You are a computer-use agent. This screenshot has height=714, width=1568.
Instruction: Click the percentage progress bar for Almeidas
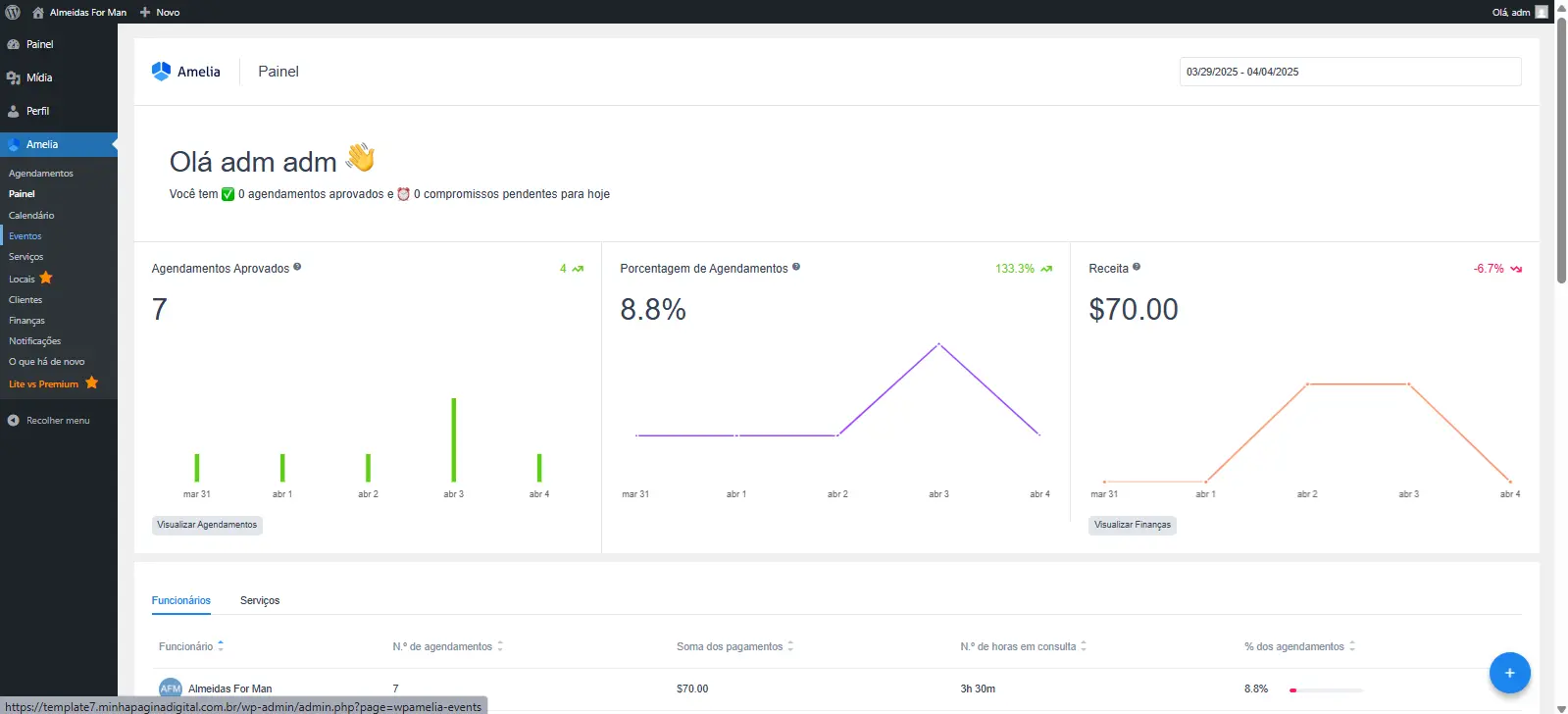[x=1327, y=690]
